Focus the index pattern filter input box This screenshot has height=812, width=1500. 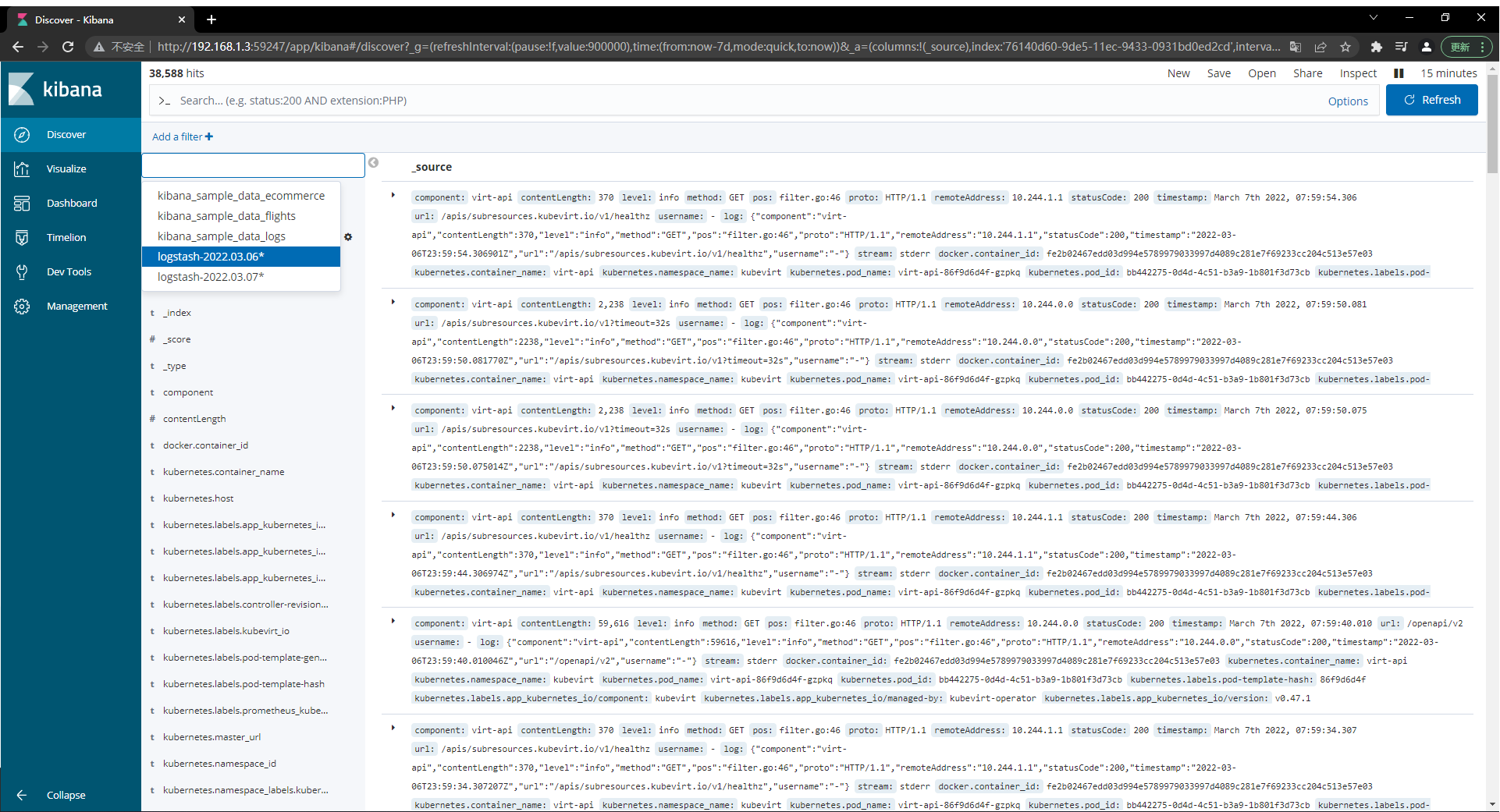254,165
